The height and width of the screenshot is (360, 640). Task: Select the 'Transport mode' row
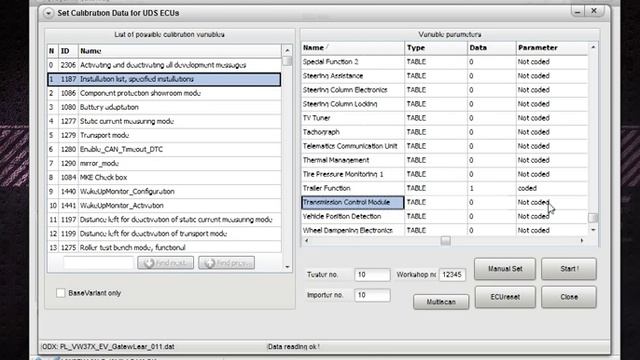[164, 135]
